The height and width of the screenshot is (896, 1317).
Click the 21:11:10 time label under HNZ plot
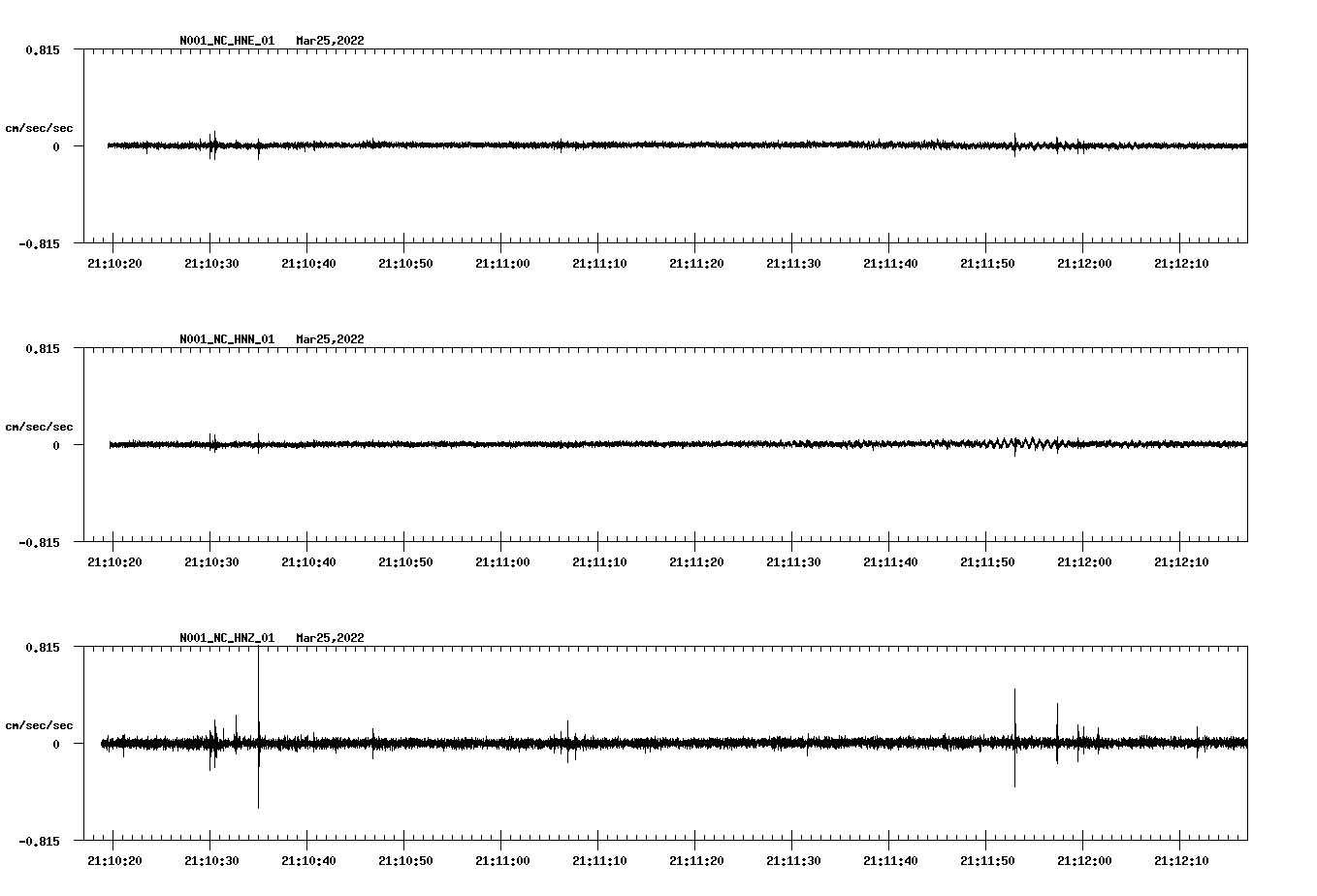[x=599, y=860]
